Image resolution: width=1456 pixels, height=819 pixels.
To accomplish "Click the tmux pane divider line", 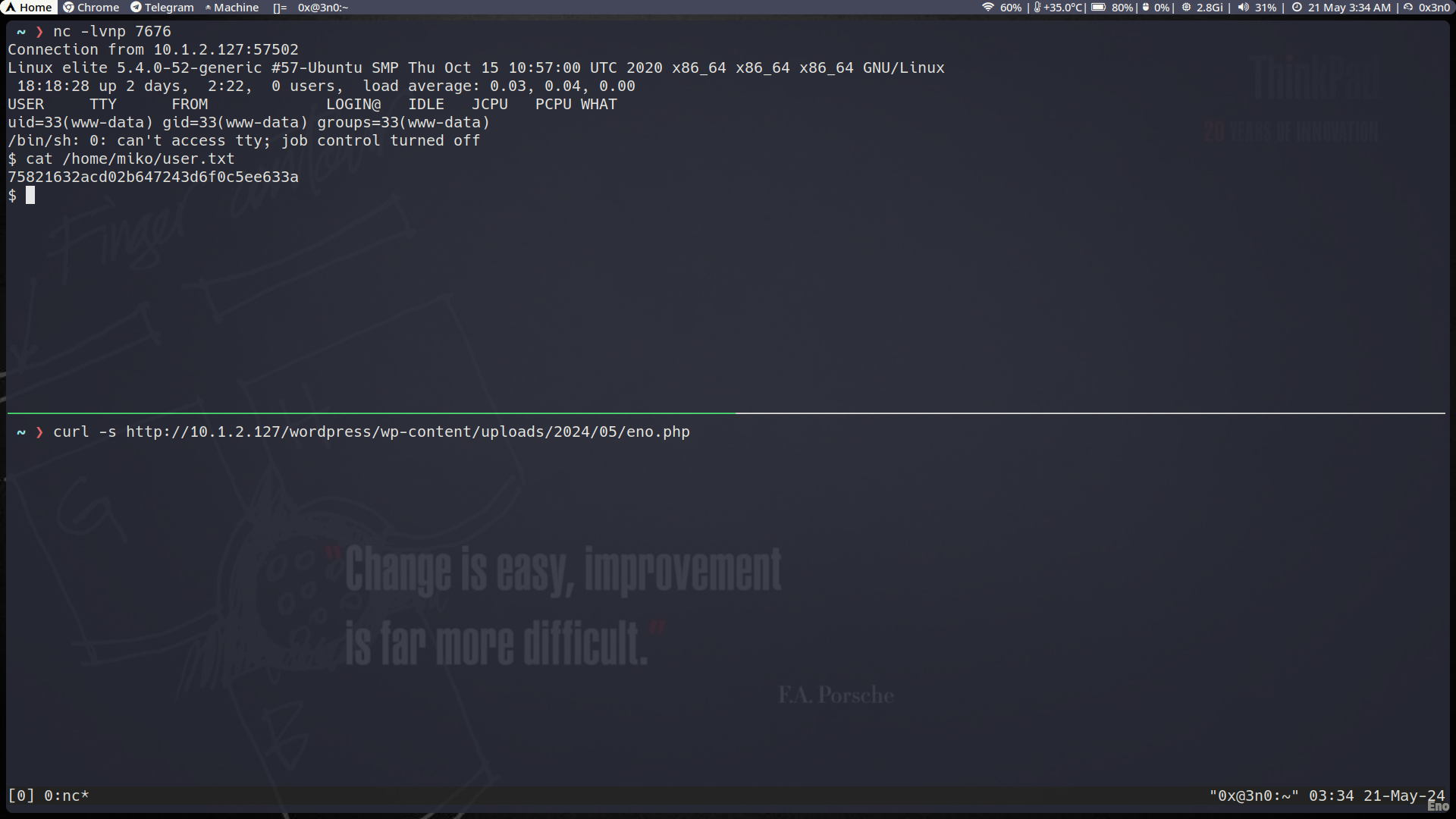I will pyautogui.click(x=726, y=413).
